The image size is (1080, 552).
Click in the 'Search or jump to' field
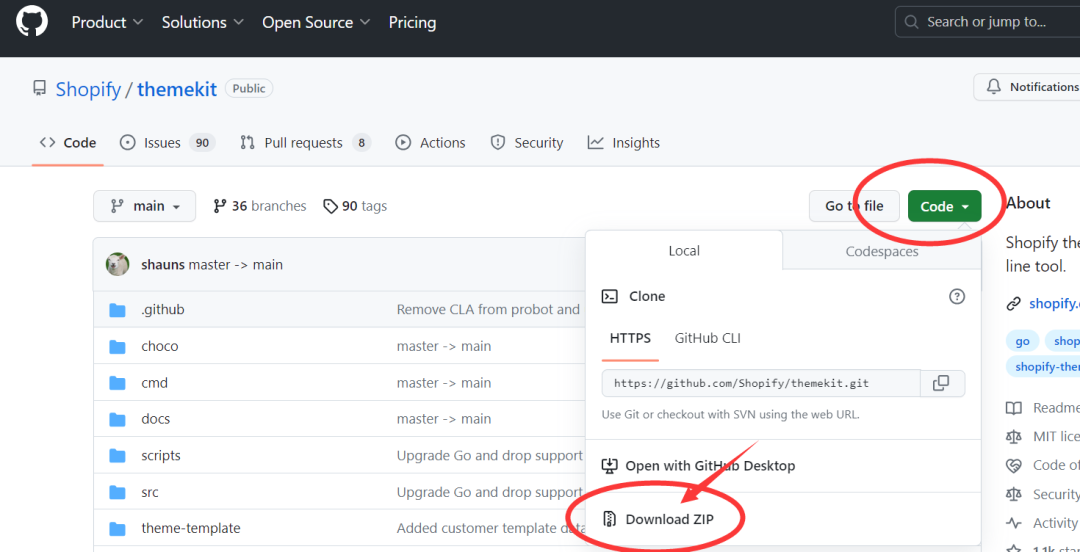987,22
